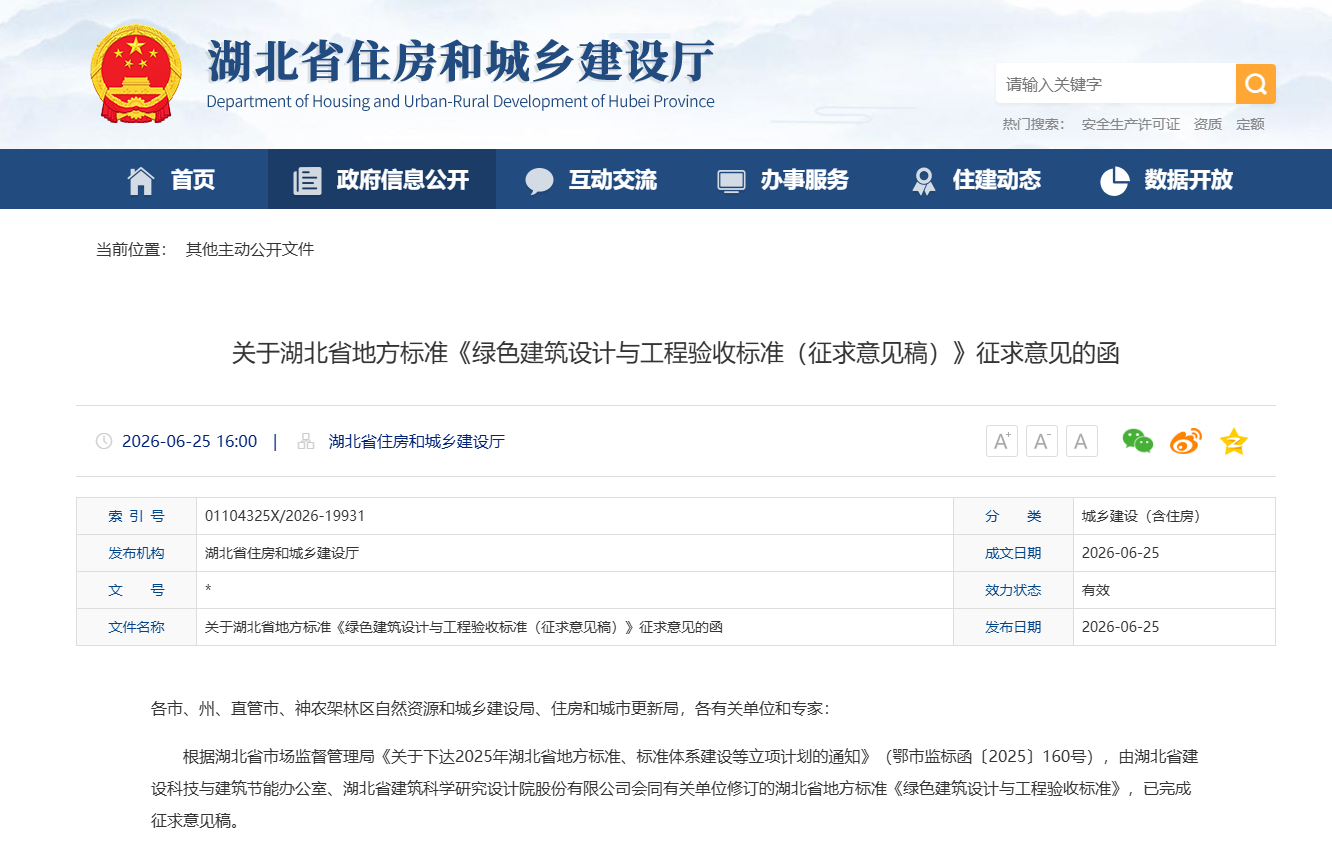Screen dimensions: 1332x854
Task: Click the 其他主动公开文件 breadcrumb link
Action: point(250,249)
